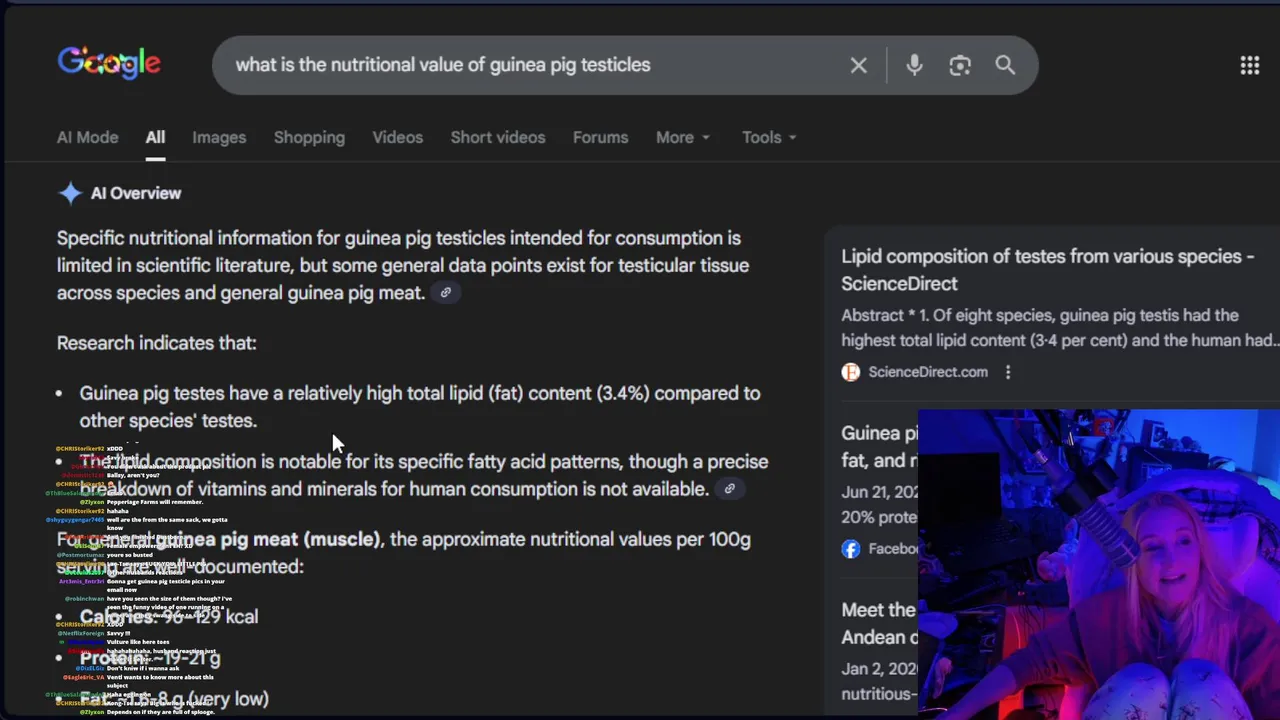Click the AI Overview sparkle icon
This screenshot has height=720, width=1280.
[x=70, y=194]
